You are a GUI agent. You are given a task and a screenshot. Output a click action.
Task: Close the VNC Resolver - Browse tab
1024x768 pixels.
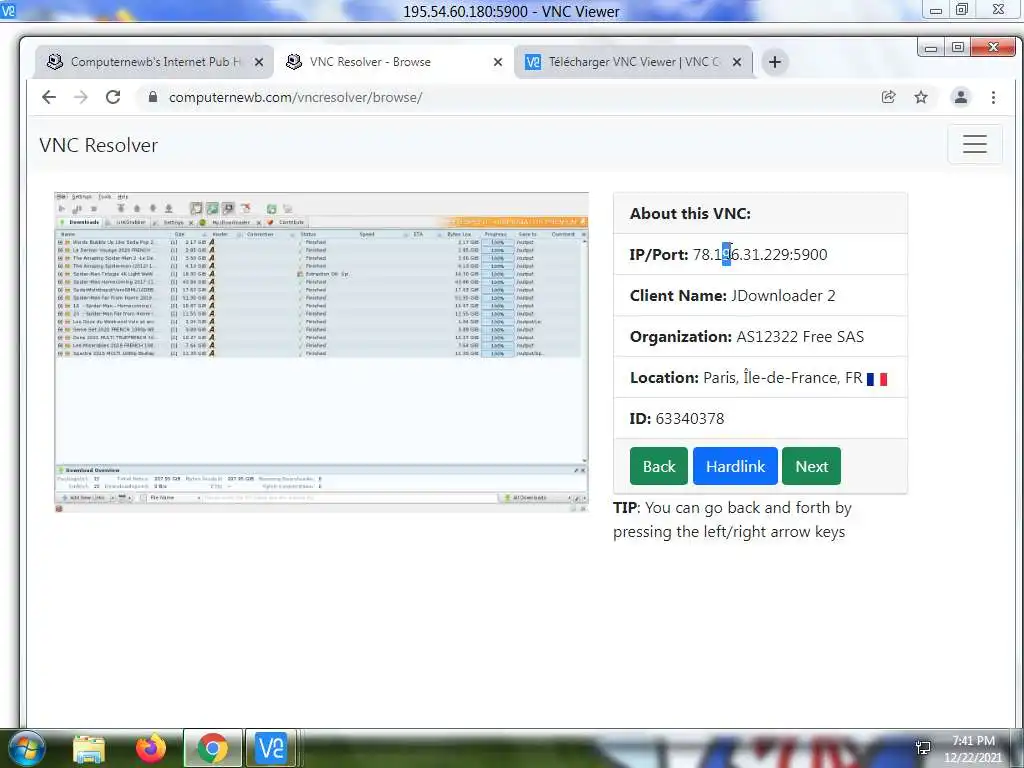(498, 62)
